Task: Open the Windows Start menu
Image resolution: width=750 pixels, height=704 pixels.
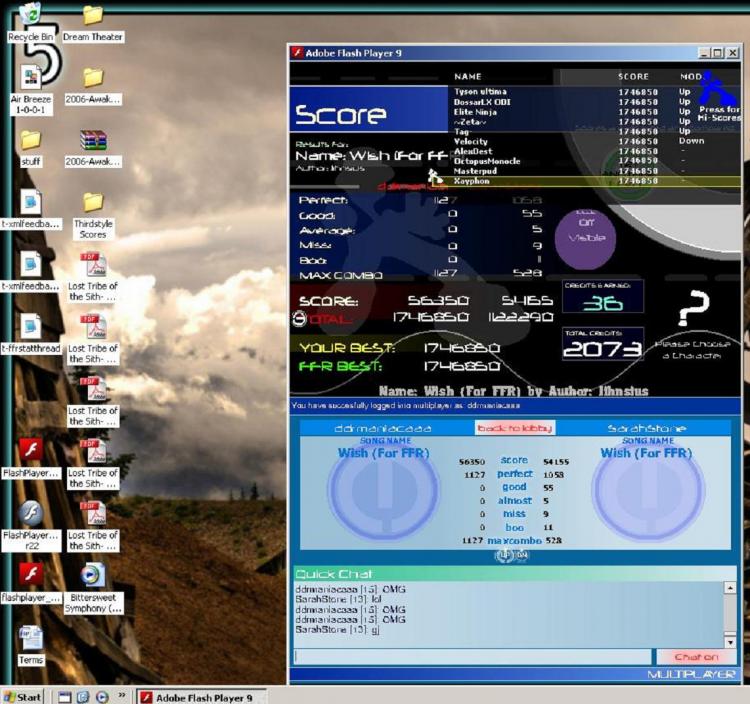Action: click(x=22, y=697)
